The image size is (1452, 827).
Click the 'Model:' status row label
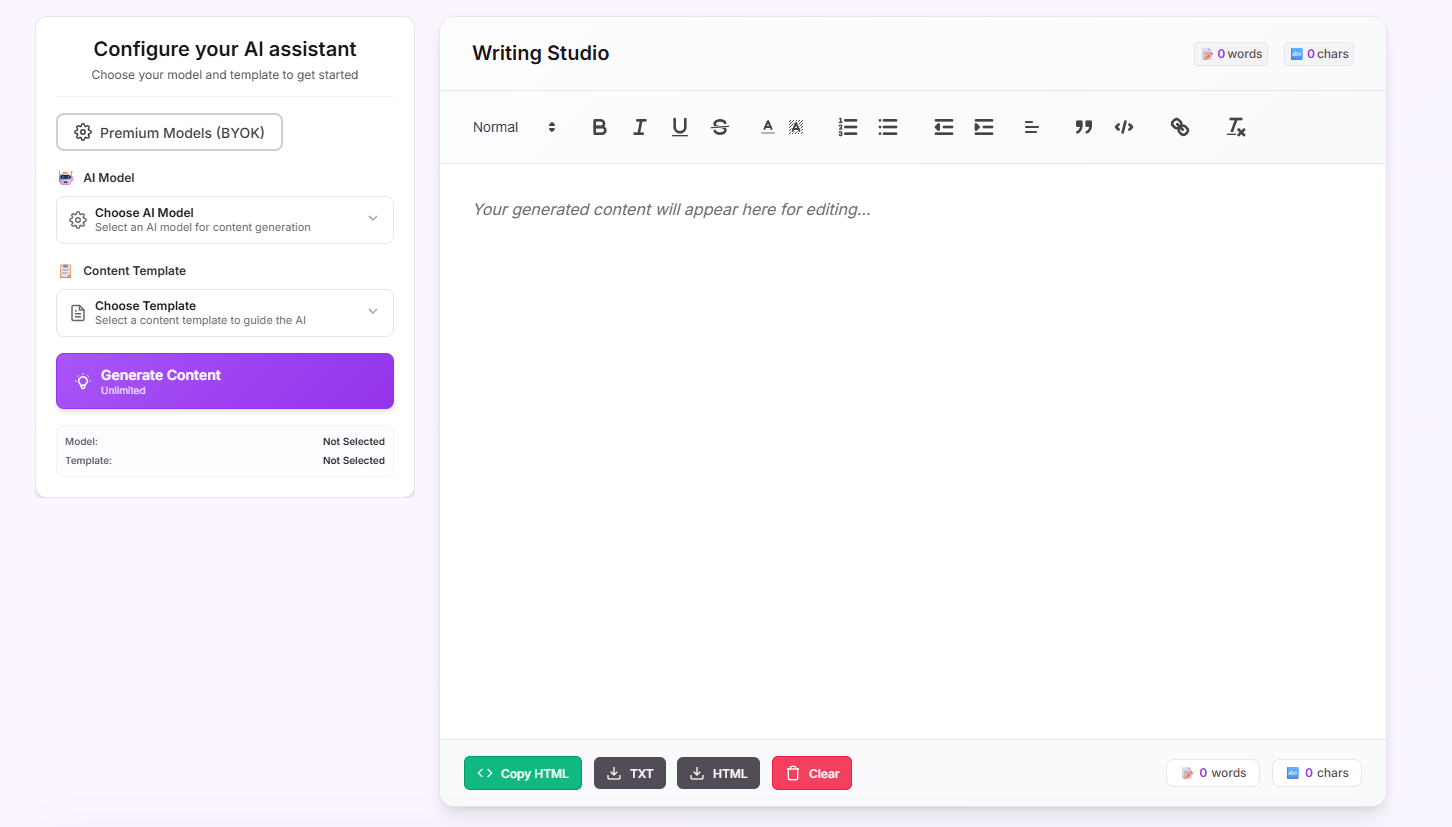click(x=82, y=442)
